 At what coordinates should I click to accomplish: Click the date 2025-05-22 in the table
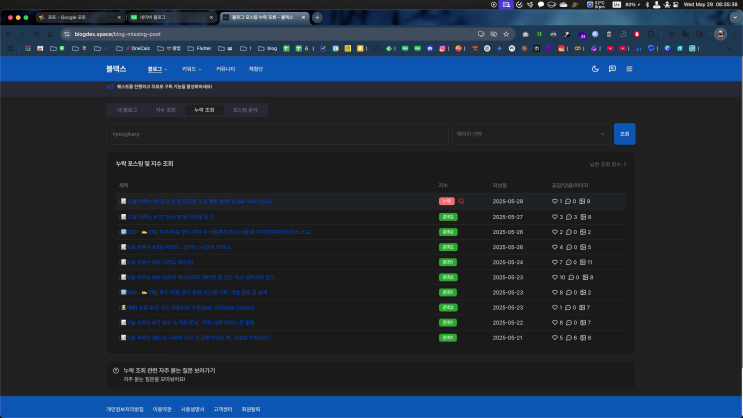point(507,323)
